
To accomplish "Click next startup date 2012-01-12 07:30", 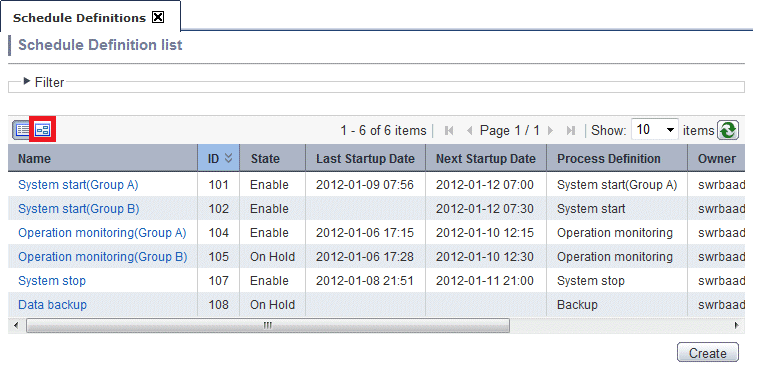I will point(485,209).
